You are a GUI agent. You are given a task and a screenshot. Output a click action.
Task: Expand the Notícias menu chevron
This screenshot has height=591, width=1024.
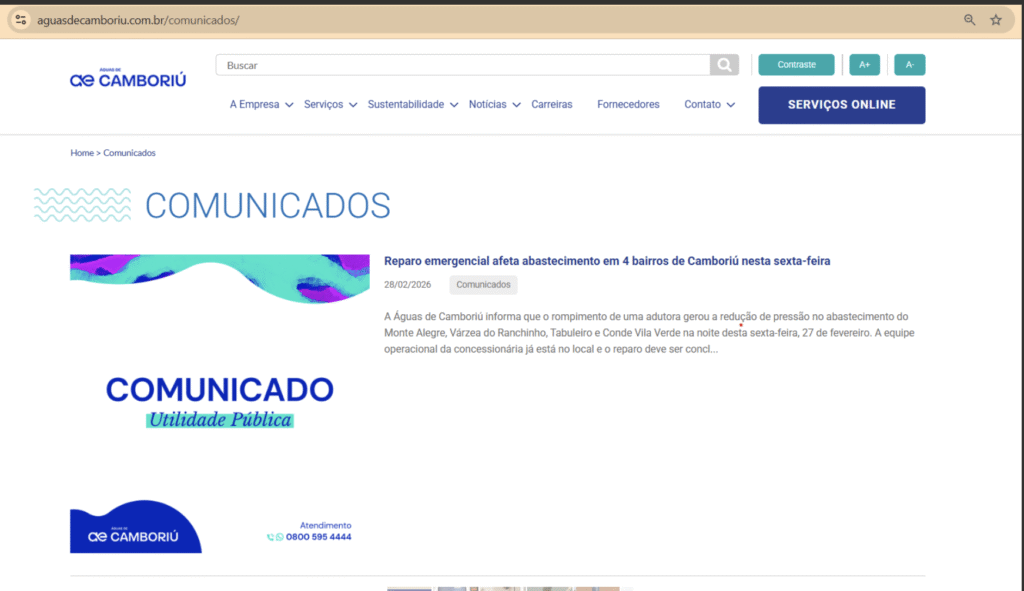[x=516, y=105]
